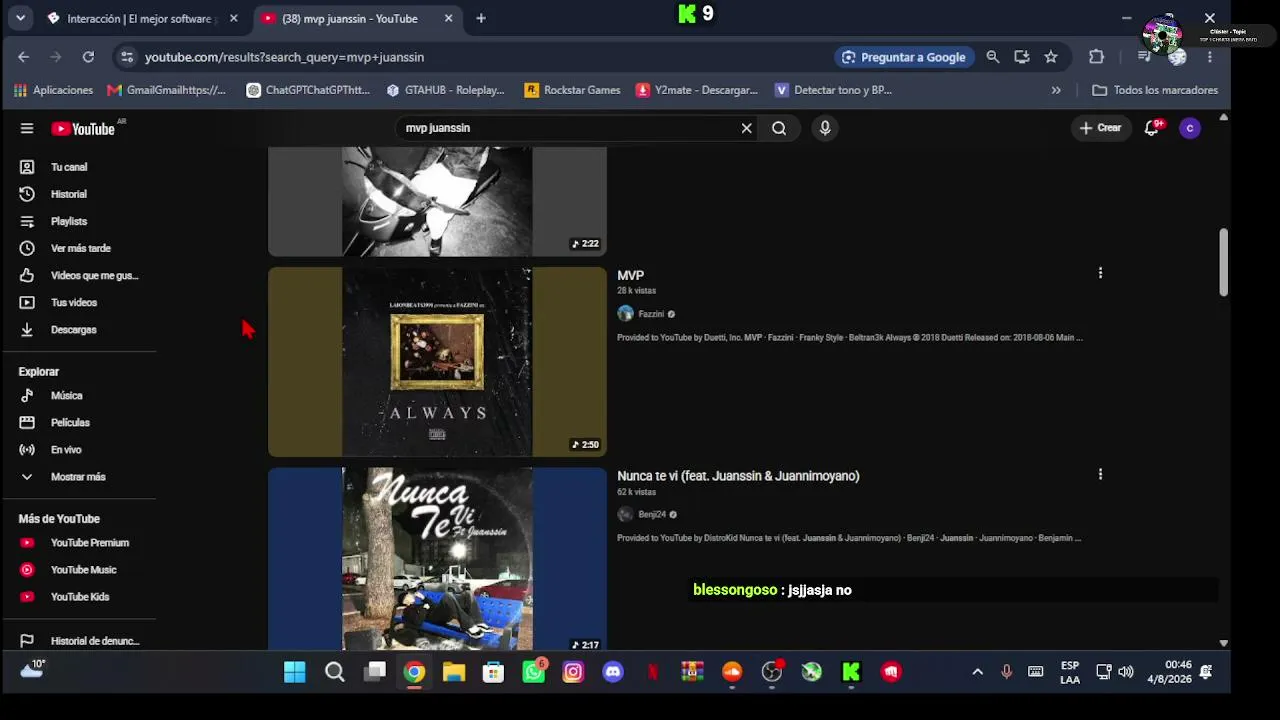
Task: Open the Y2mate bookmark
Action: coord(696,90)
